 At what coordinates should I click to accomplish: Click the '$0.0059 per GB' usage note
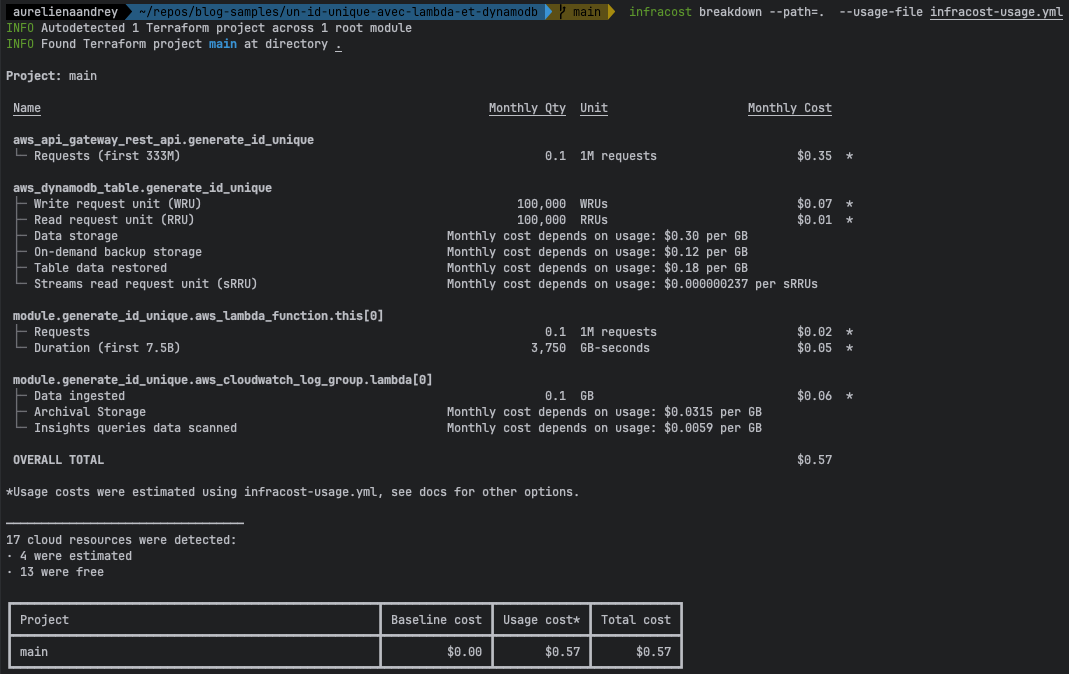pos(713,428)
